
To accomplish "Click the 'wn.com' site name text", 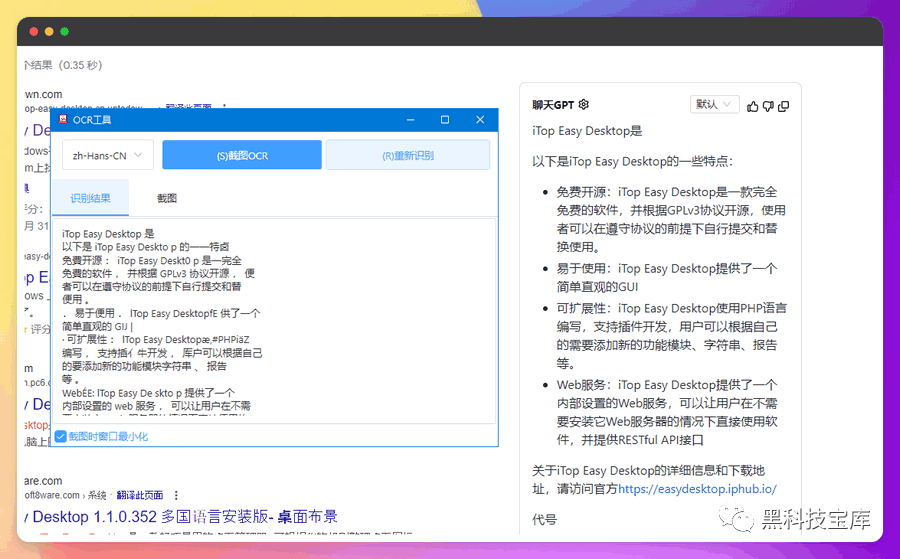I will (x=44, y=95).
